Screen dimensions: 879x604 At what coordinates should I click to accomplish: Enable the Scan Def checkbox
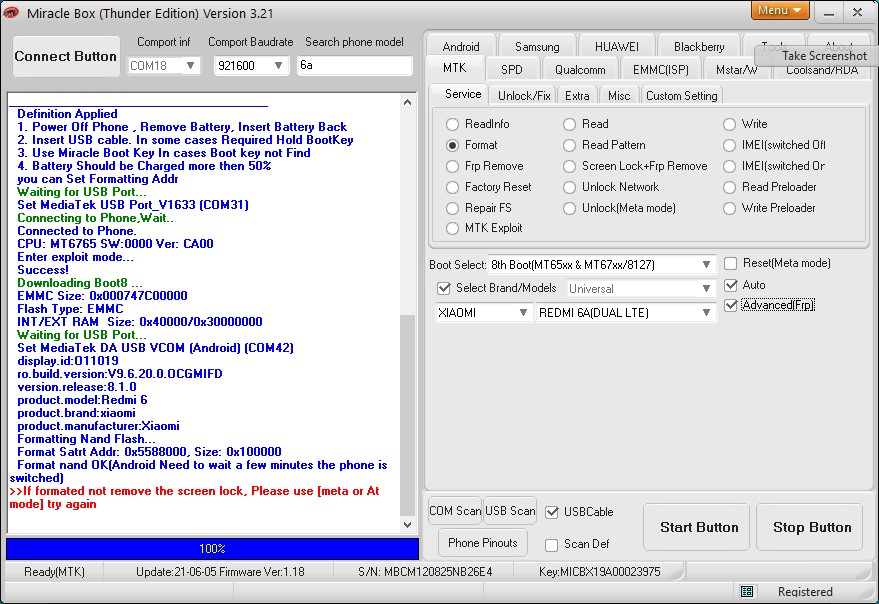pos(552,545)
